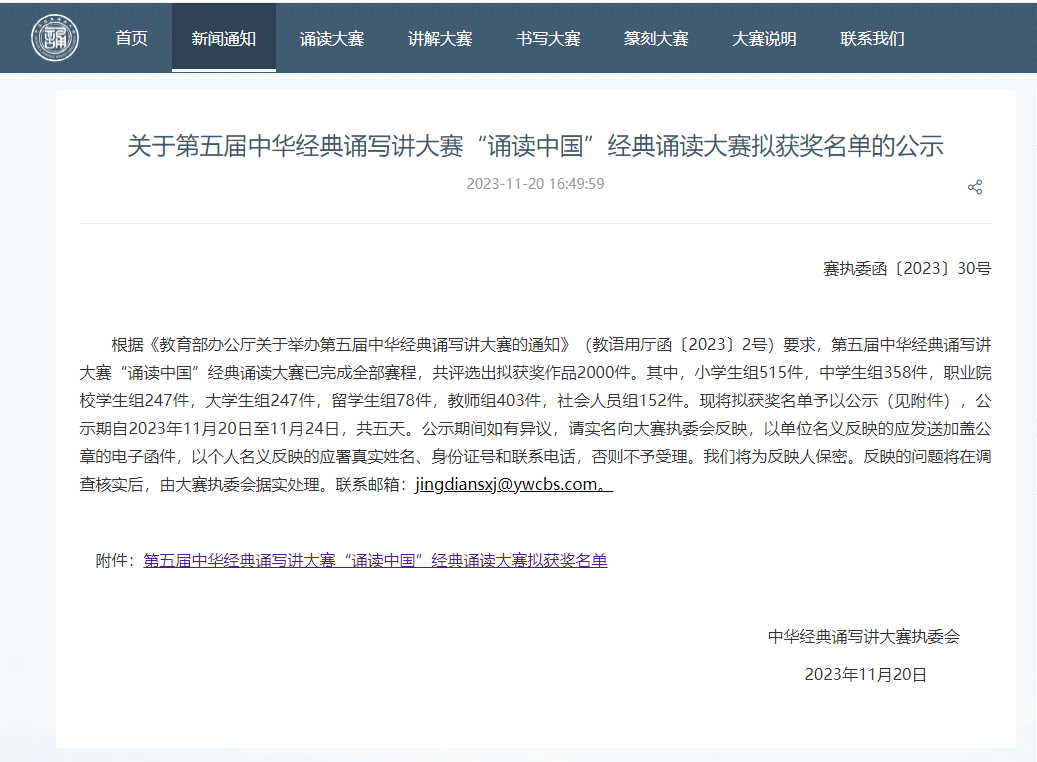
Task: Click document number 赛执委函〔2023〕30号
Action: (907, 269)
